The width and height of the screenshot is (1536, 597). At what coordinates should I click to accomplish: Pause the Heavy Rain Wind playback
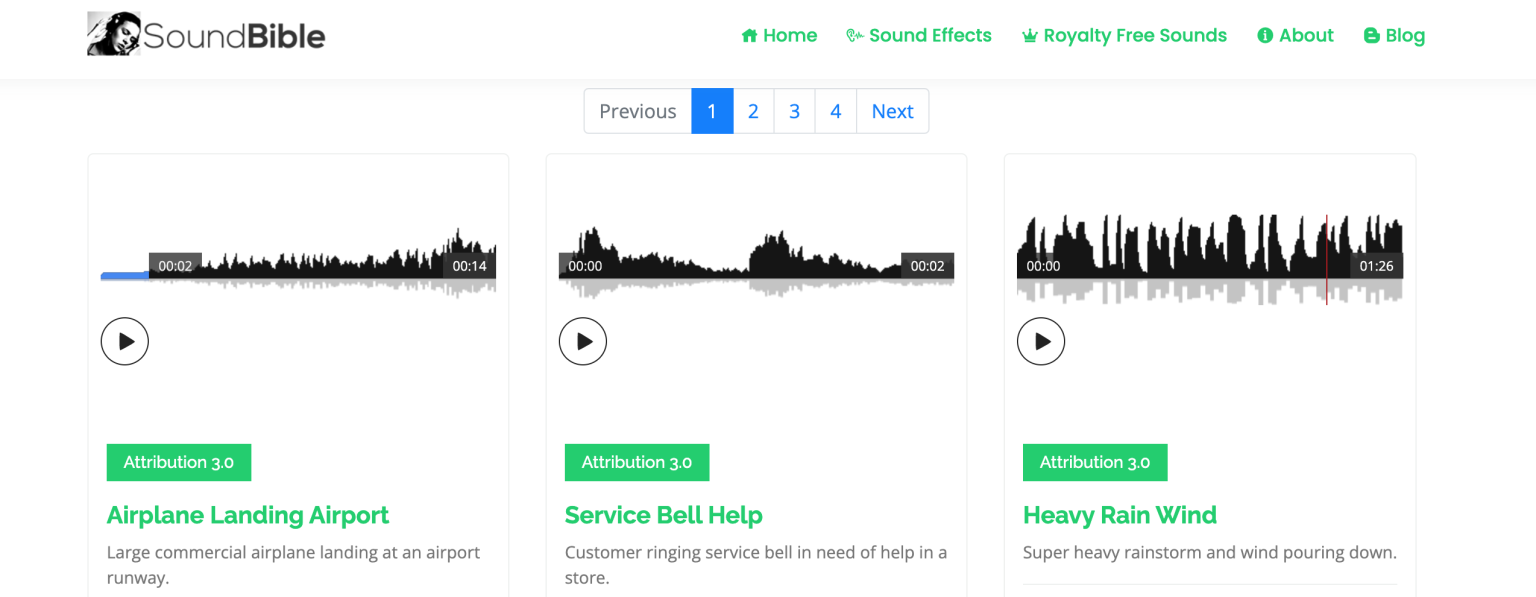pos(1041,341)
